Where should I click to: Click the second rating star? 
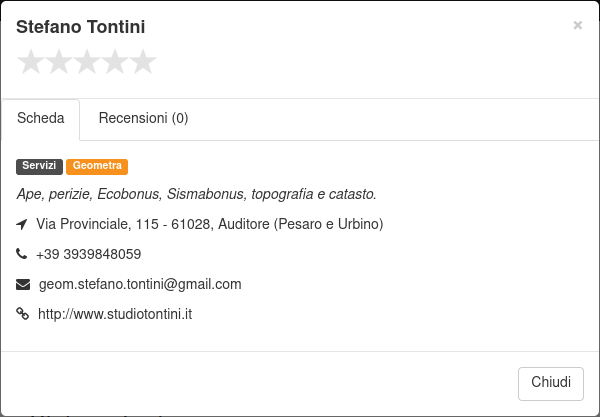click(59, 62)
